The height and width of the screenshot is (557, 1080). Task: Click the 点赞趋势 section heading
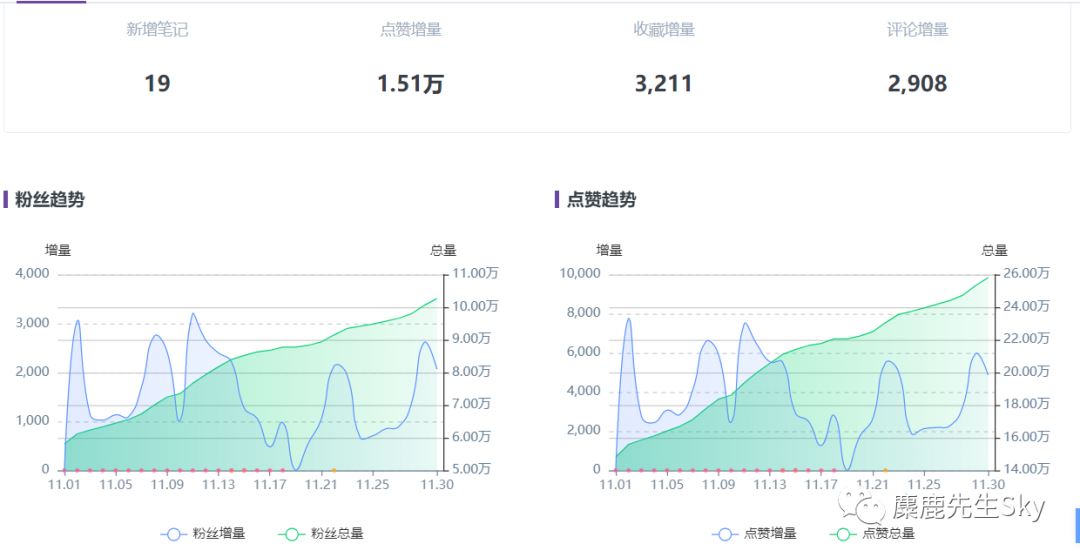(601, 200)
